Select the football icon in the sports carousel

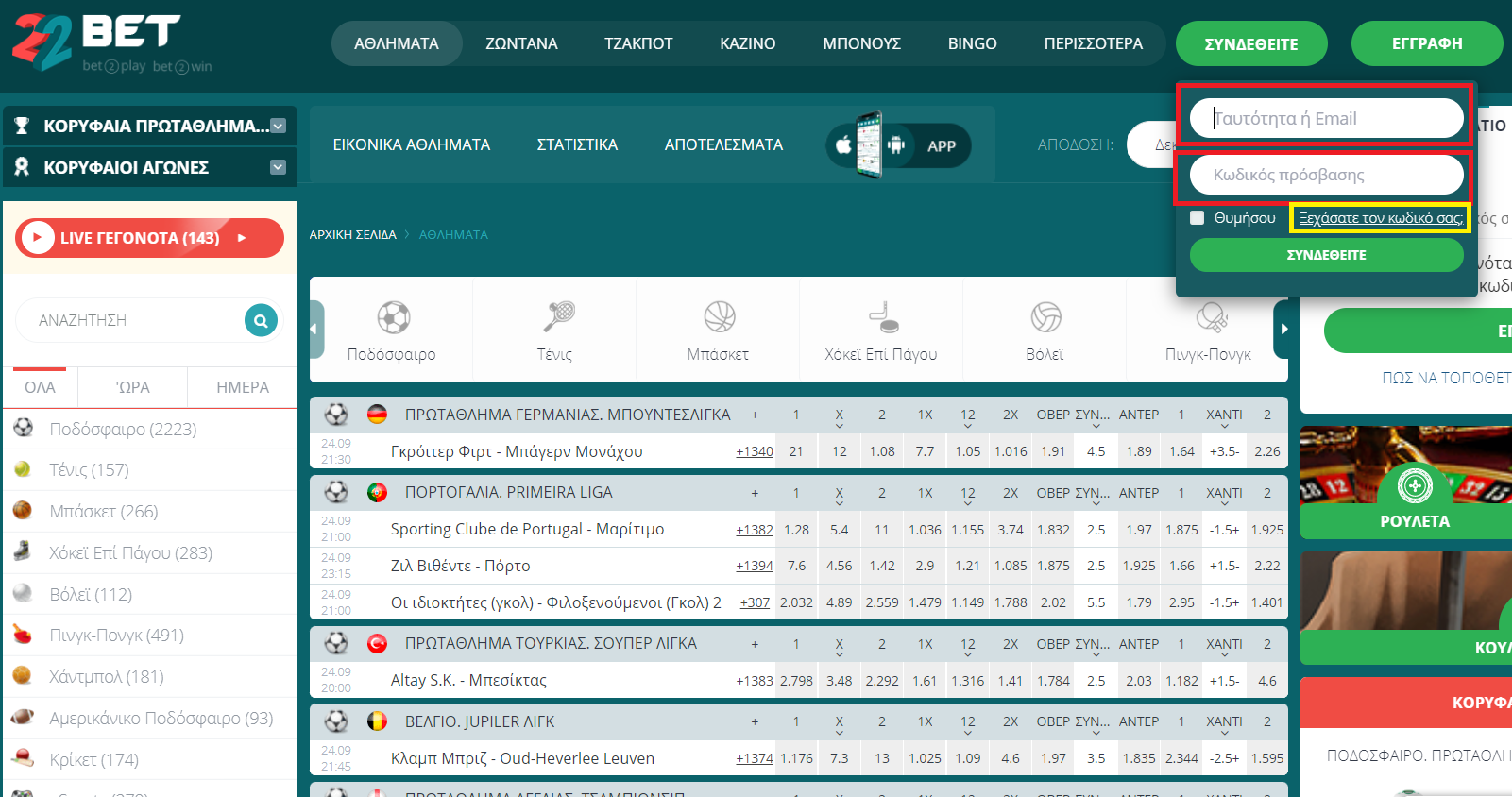point(393,317)
